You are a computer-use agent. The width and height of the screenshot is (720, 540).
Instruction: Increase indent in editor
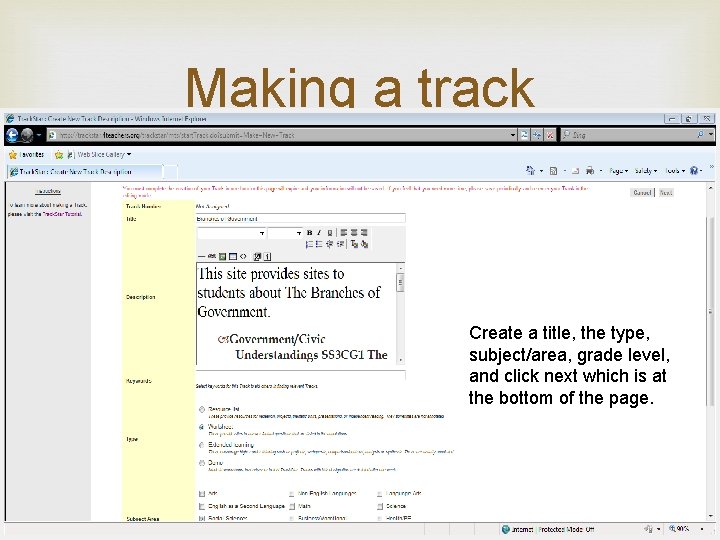[x=340, y=244]
